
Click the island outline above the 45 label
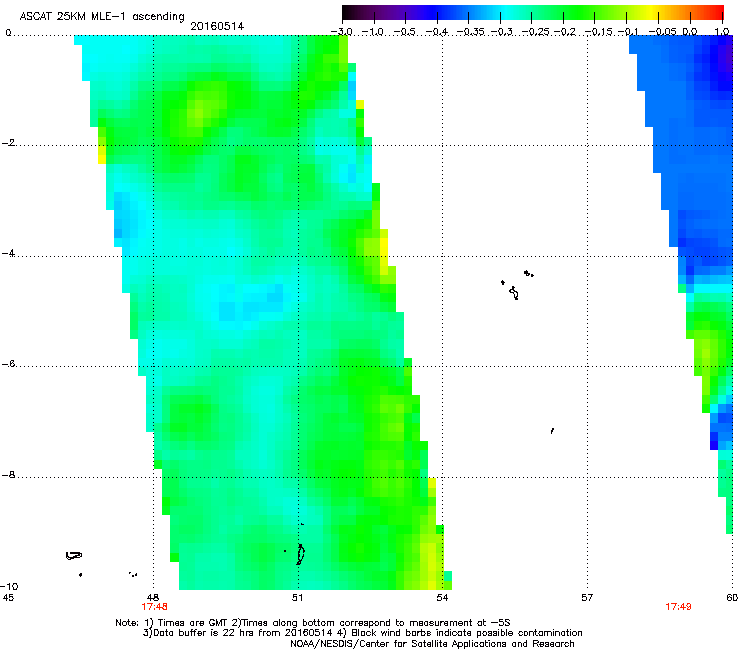click(x=74, y=556)
